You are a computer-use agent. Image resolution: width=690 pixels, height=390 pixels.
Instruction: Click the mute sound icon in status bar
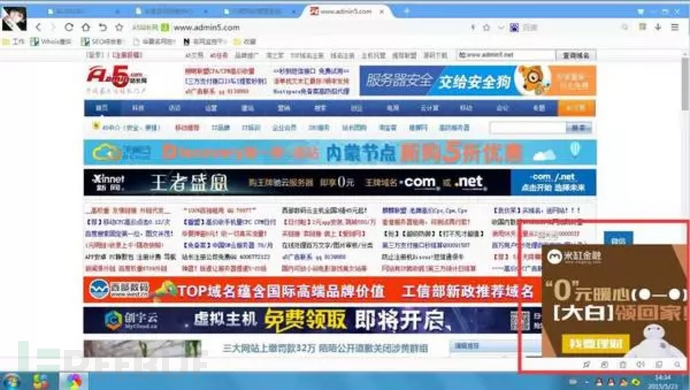pyautogui.click(x=640, y=364)
